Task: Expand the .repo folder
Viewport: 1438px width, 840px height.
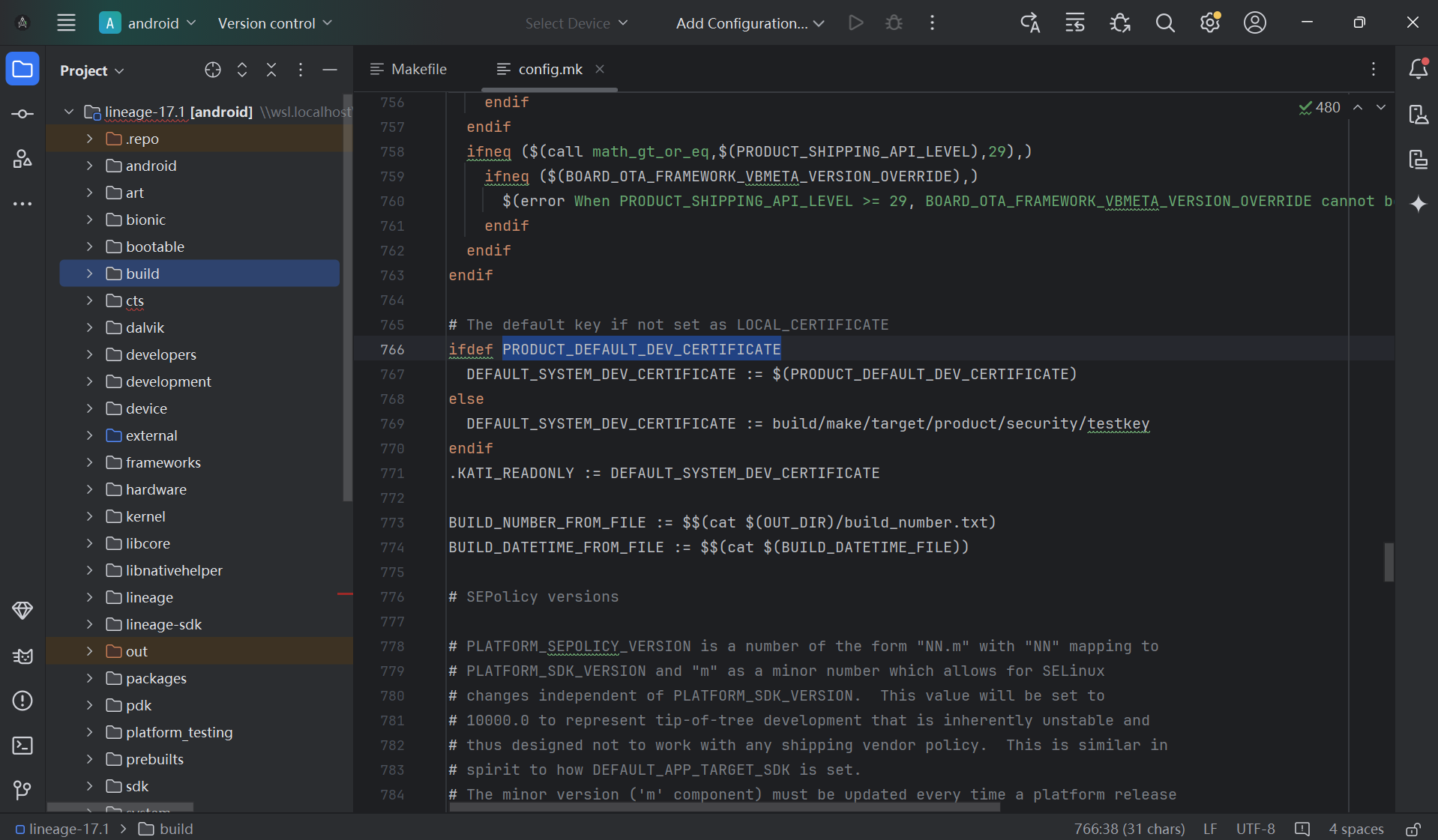Action: coord(89,139)
